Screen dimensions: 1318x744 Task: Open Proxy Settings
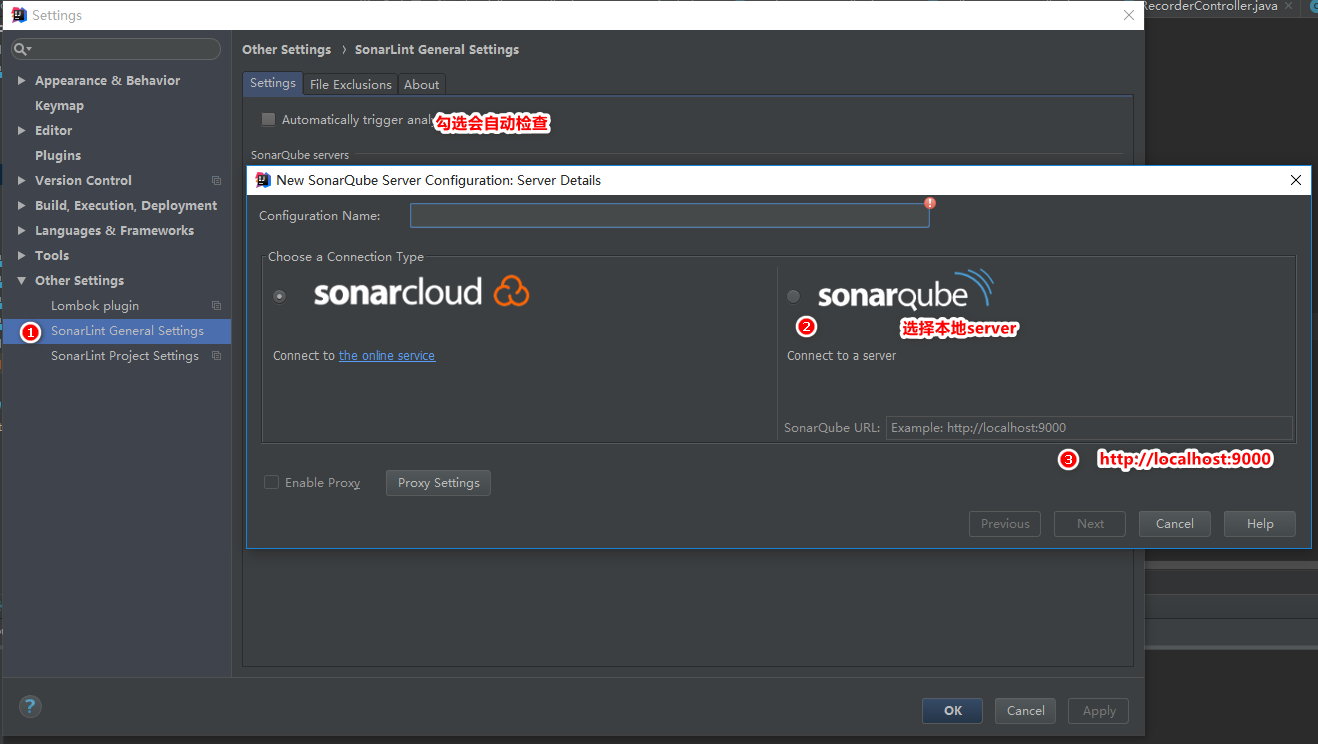[x=438, y=482]
